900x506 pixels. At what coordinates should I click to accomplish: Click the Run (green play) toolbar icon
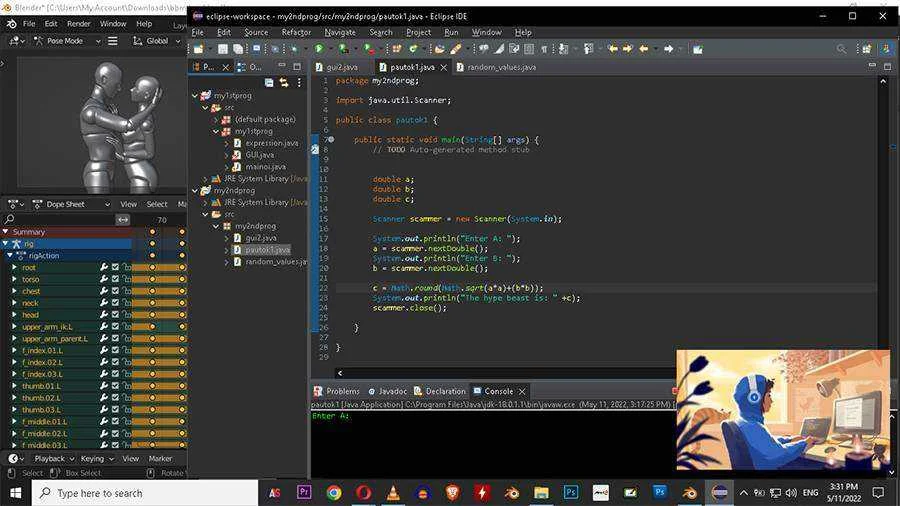319,49
